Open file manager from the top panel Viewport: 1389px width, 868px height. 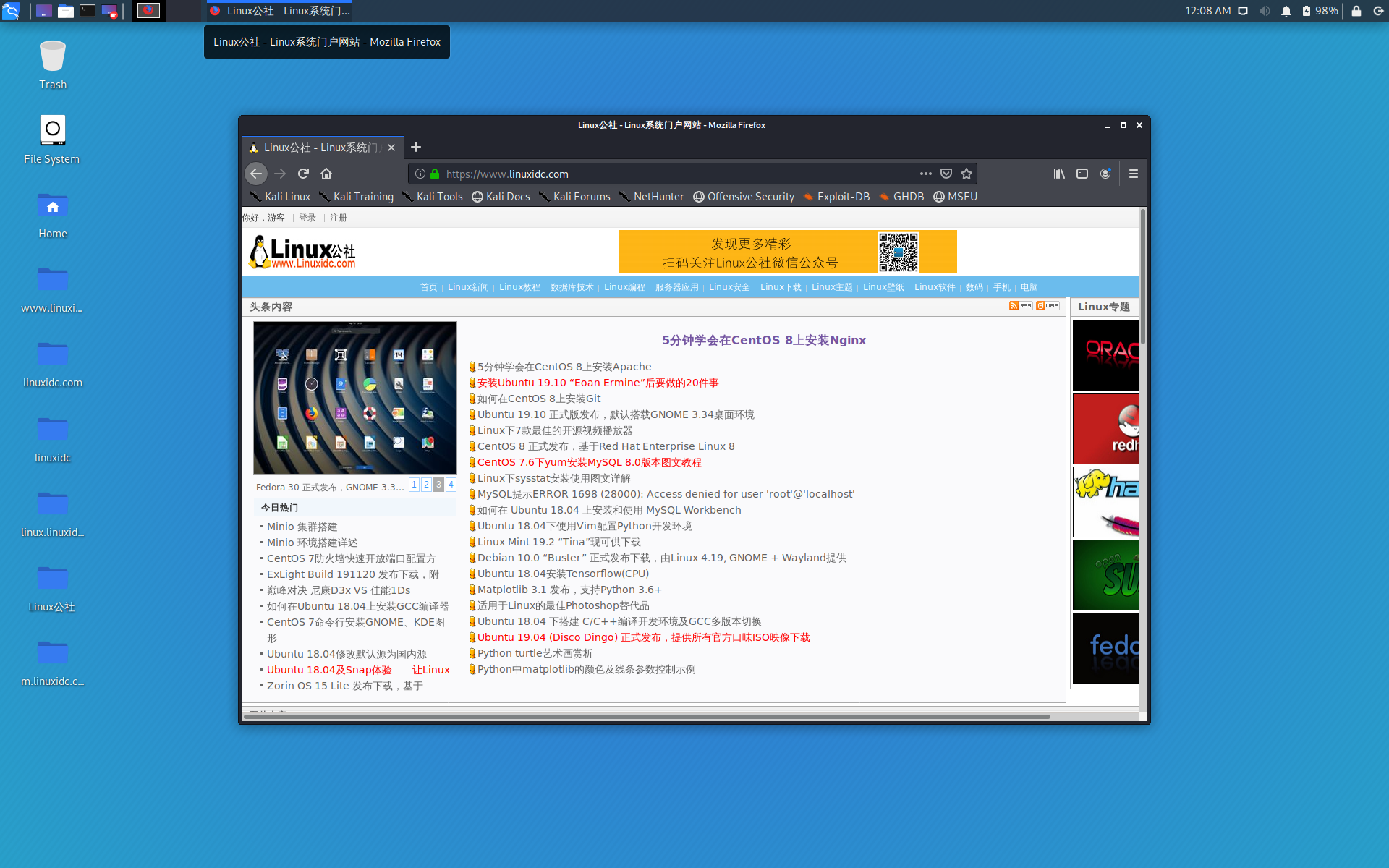pyautogui.click(x=66, y=11)
